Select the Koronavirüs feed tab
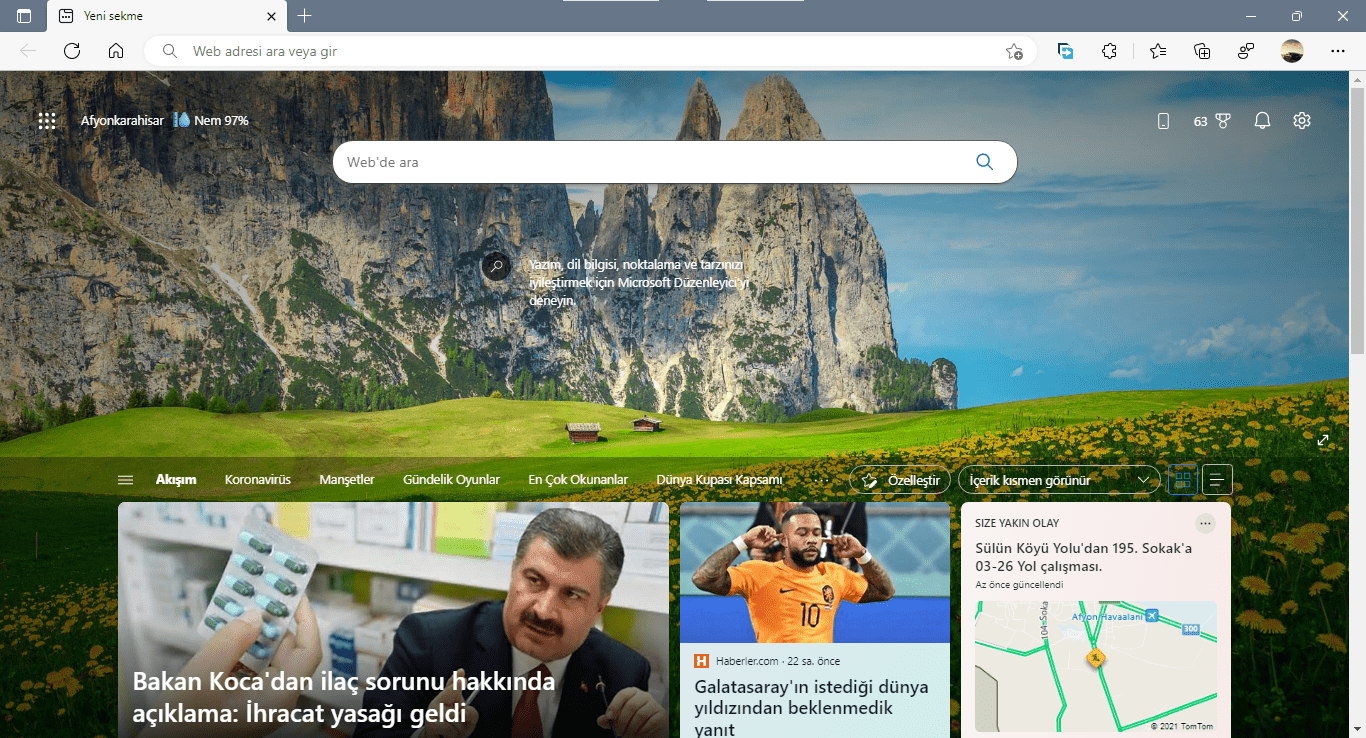Image resolution: width=1366 pixels, height=738 pixels. (x=257, y=480)
